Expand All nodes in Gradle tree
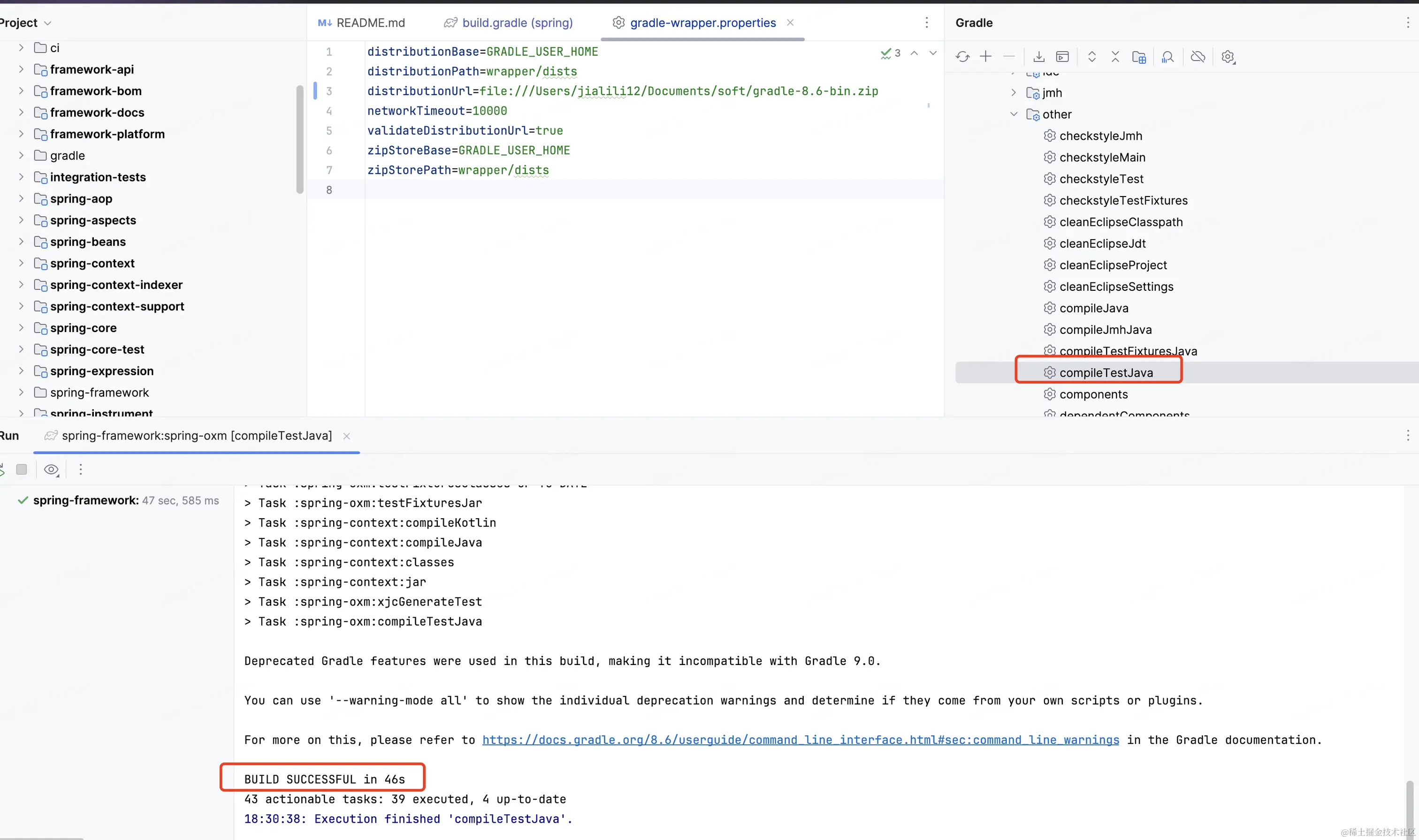 1092,57
